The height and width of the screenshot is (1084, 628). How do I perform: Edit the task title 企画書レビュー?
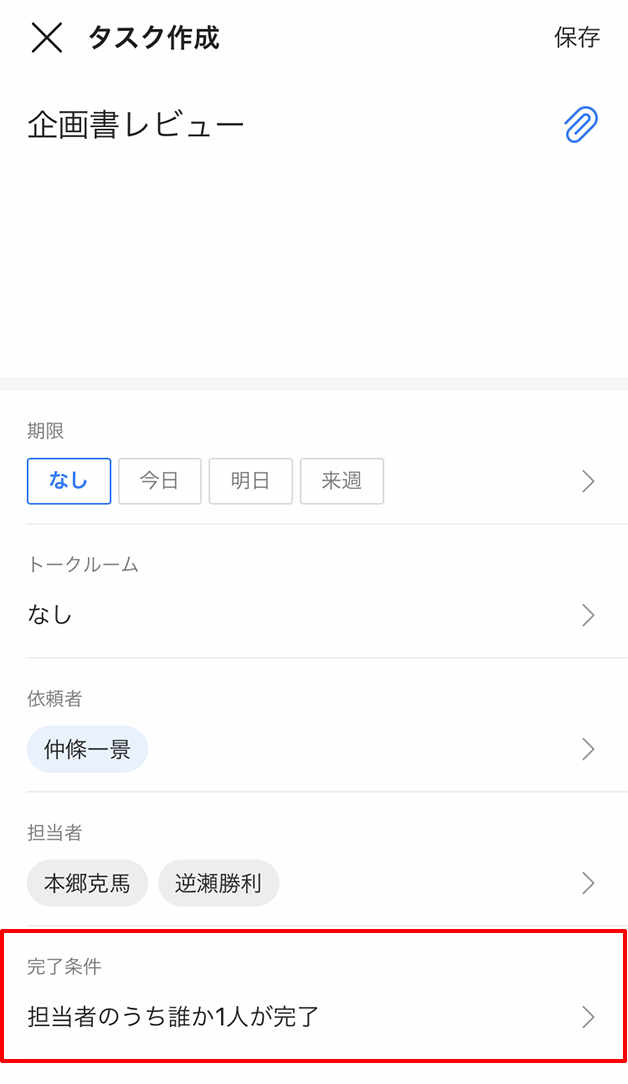point(136,126)
